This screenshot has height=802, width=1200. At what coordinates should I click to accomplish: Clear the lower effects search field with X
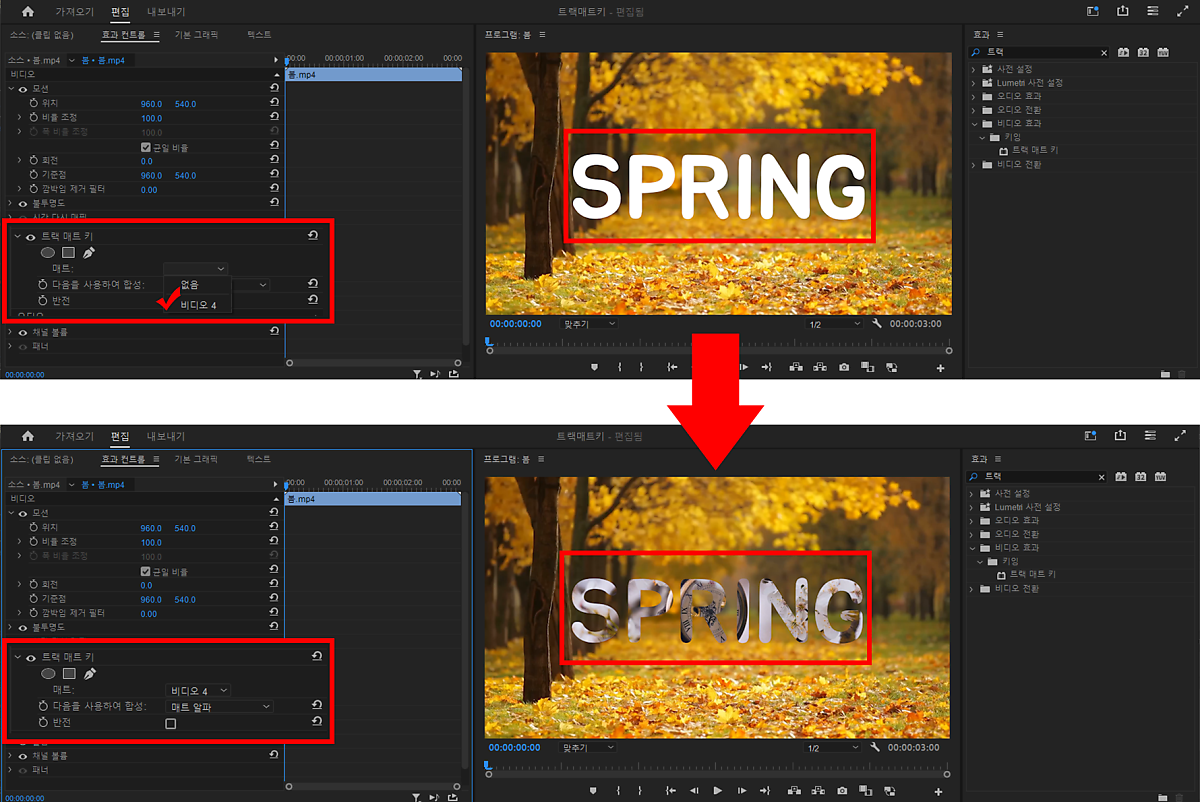1104,477
